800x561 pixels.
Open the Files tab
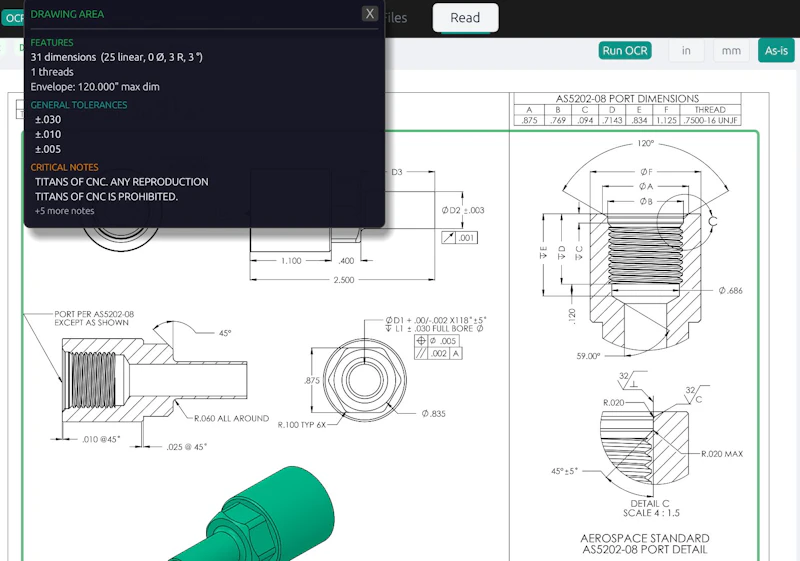pyautogui.click(x=395, y=18)
